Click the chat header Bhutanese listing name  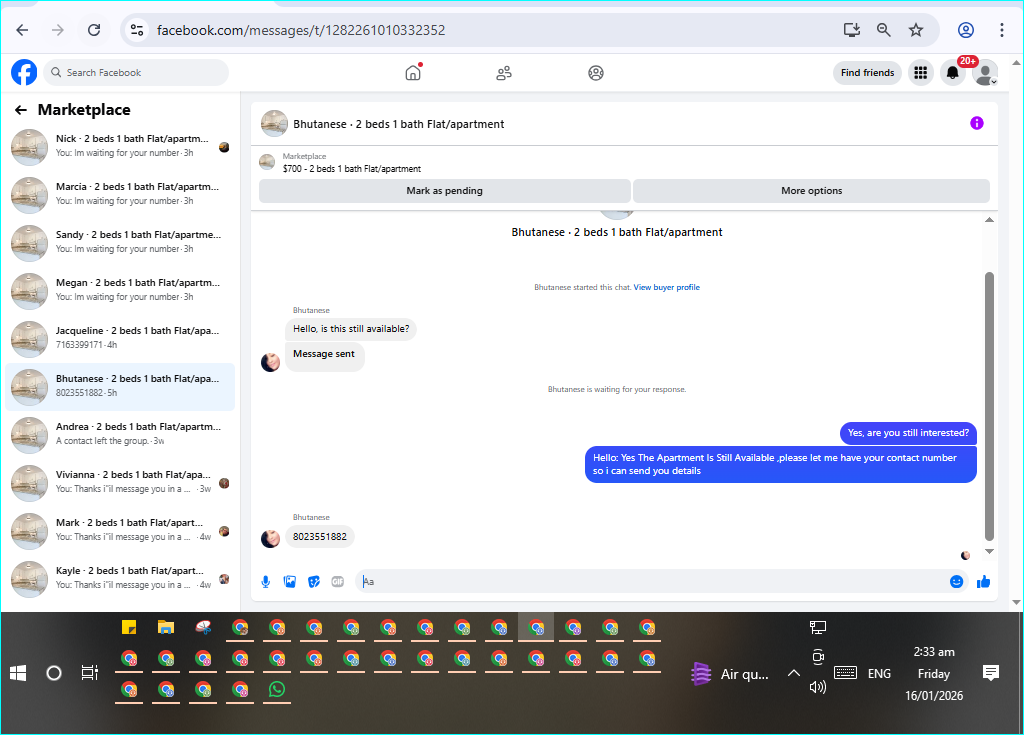pos(398,124)
